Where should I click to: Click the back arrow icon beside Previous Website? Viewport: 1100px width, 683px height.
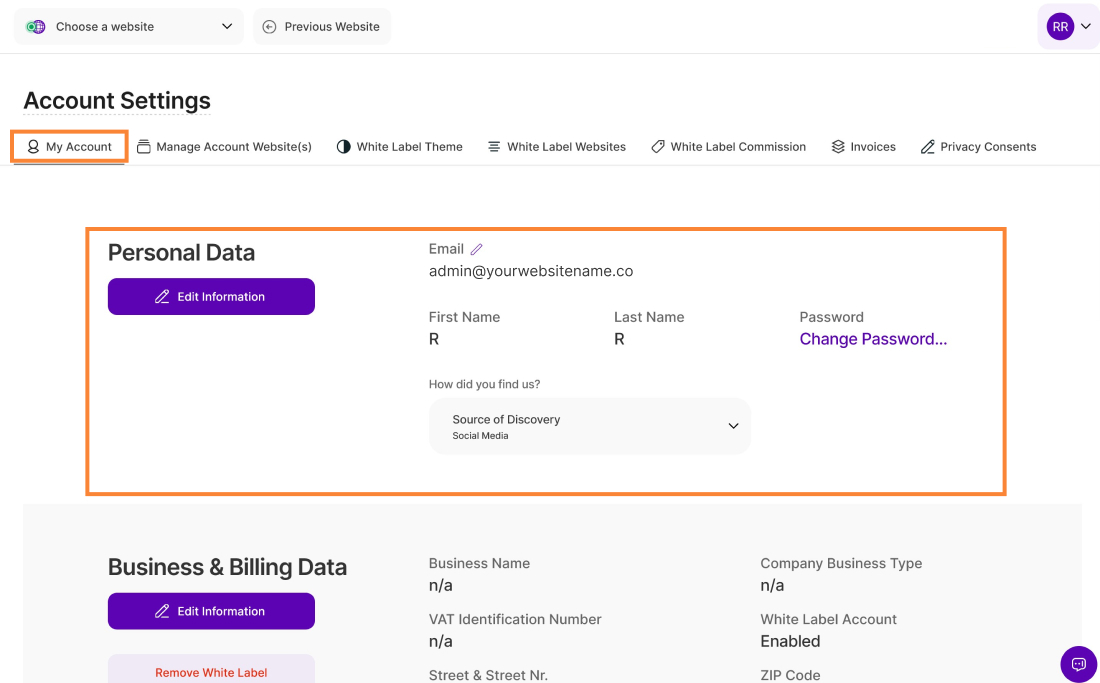point(269,27)
